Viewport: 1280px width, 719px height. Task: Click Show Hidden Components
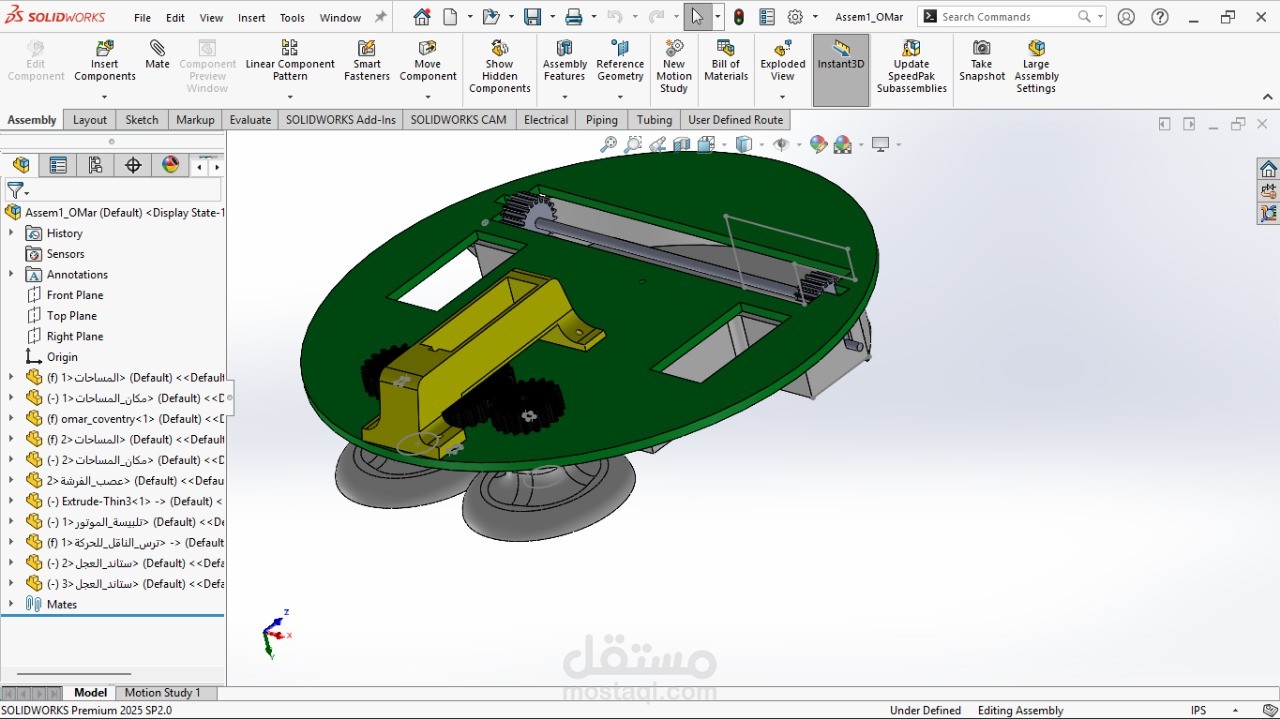(500, 67)
